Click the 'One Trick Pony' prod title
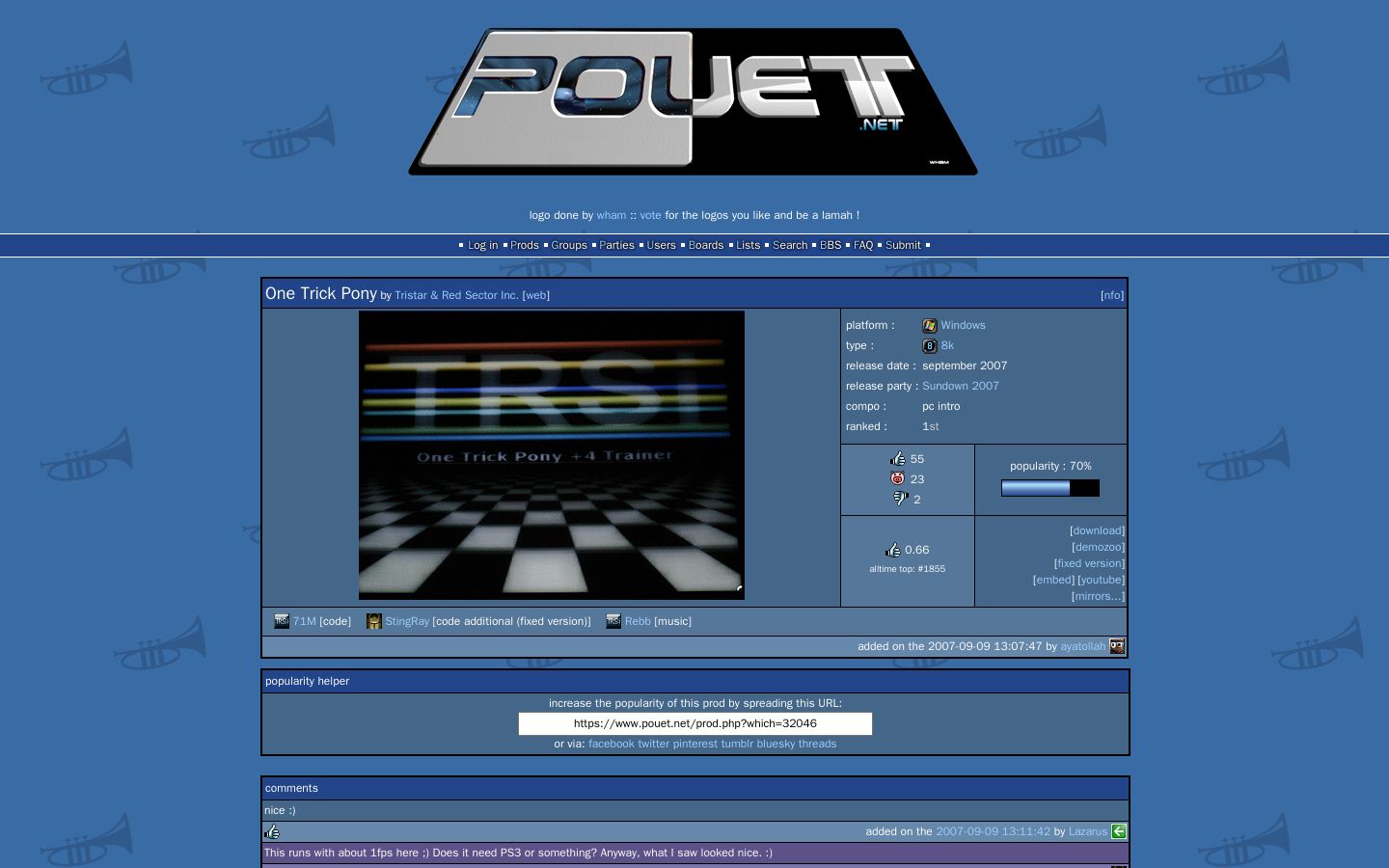 coord(321,293)
